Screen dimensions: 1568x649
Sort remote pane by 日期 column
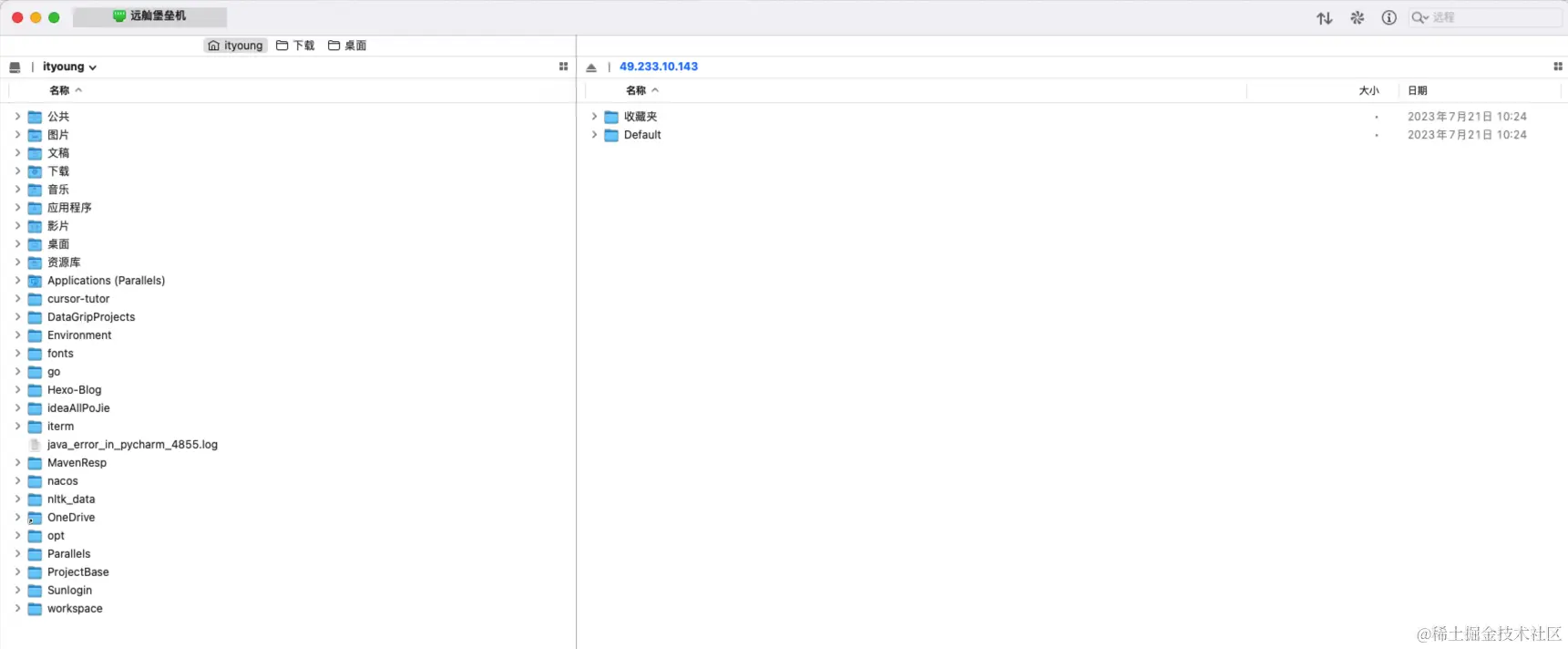point(1417,90)
